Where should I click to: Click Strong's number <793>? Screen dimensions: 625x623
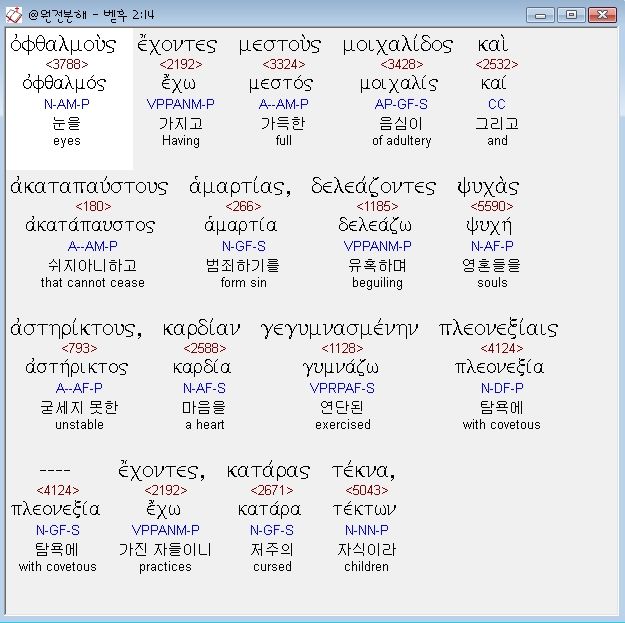click(x=79, y=348)
